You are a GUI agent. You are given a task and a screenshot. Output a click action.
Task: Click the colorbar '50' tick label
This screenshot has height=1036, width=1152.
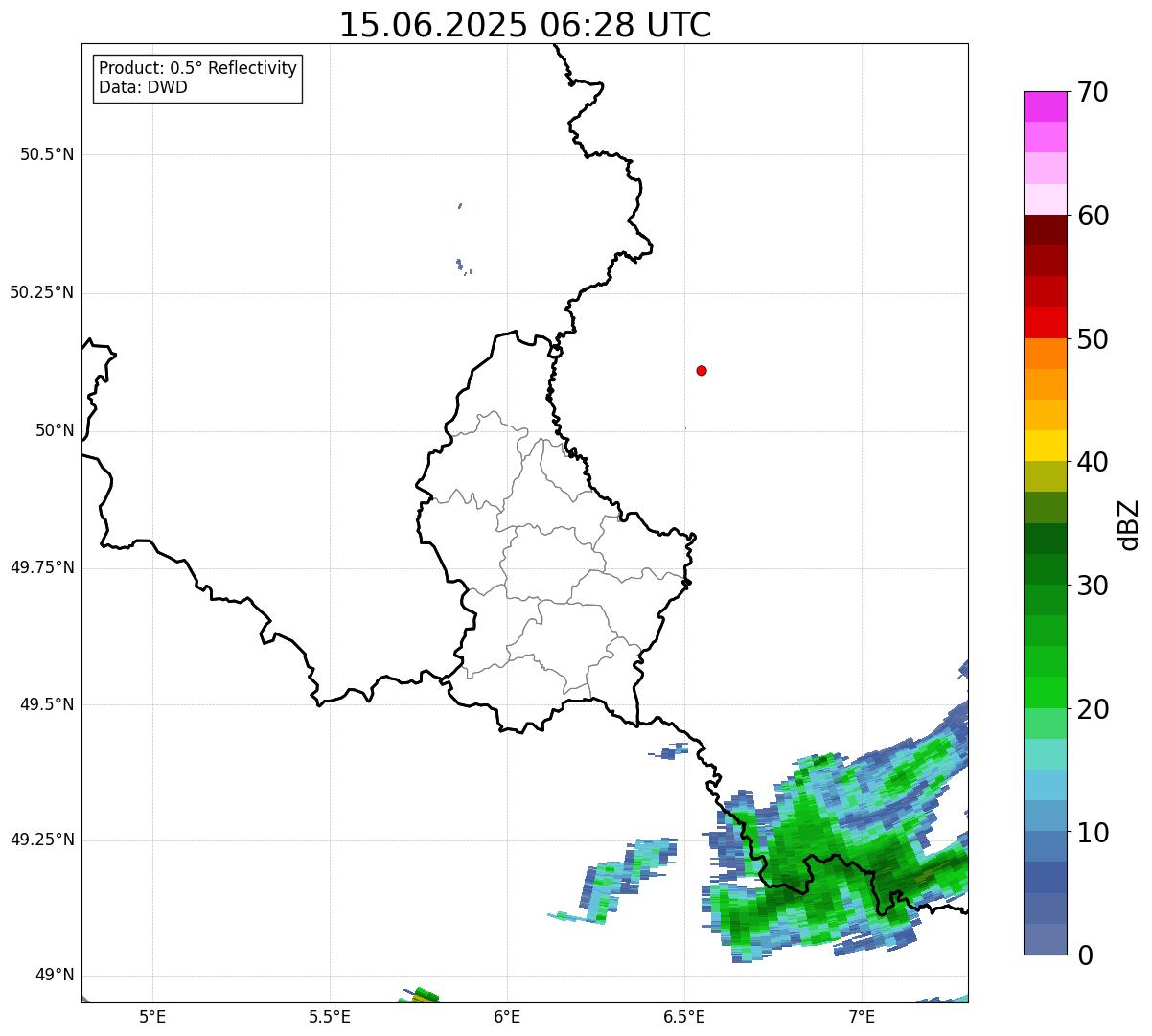tap(1093, 339)
